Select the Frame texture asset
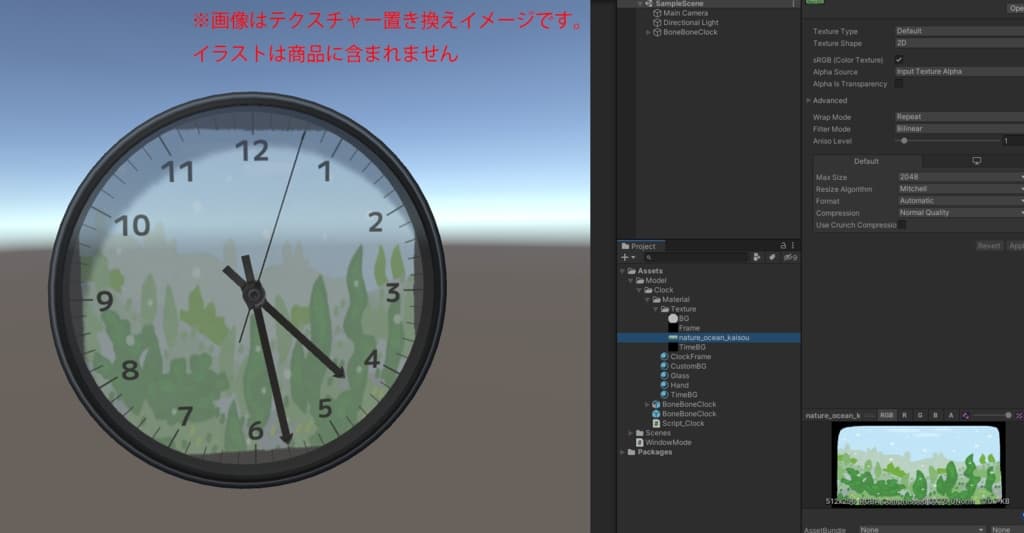1024x533 pixels. click(688, 328)
